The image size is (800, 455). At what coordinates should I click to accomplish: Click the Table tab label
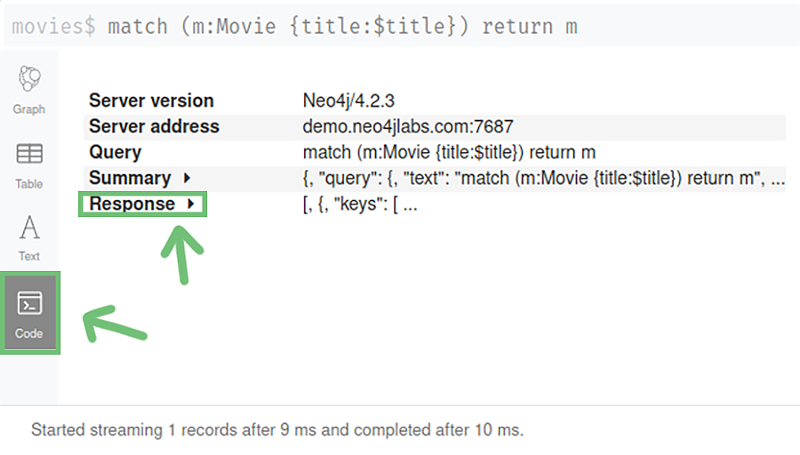(29, 184)
